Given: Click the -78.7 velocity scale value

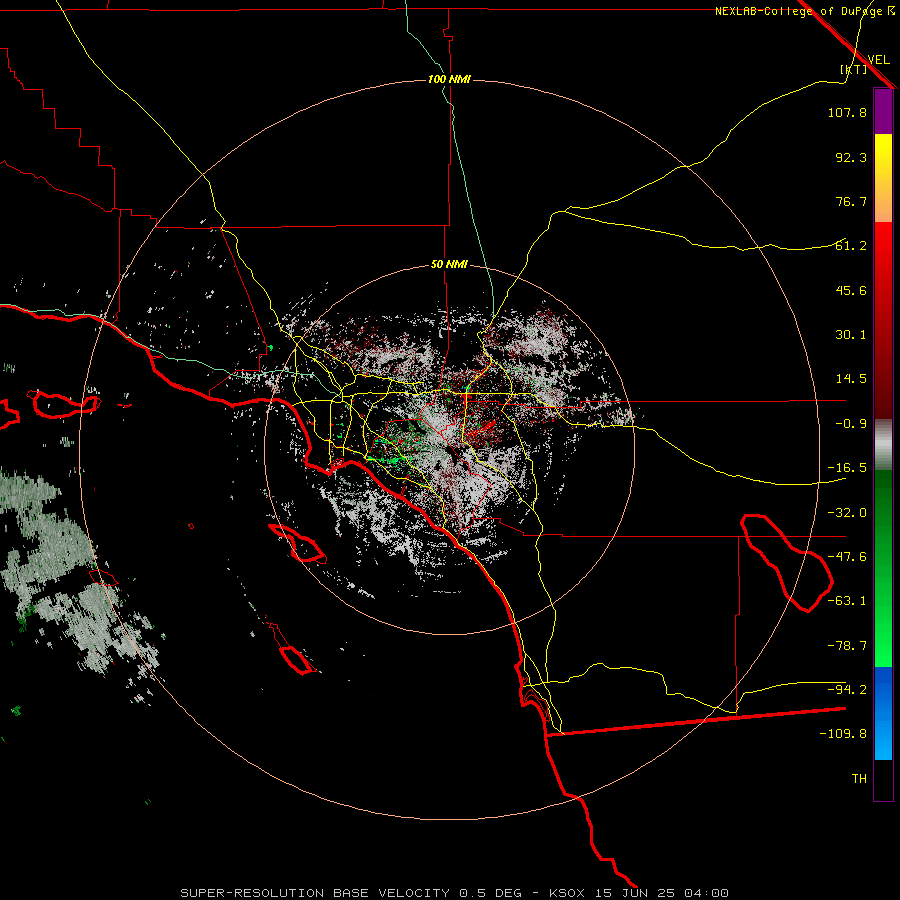Looking at the screenshot, I should (847, 646).
